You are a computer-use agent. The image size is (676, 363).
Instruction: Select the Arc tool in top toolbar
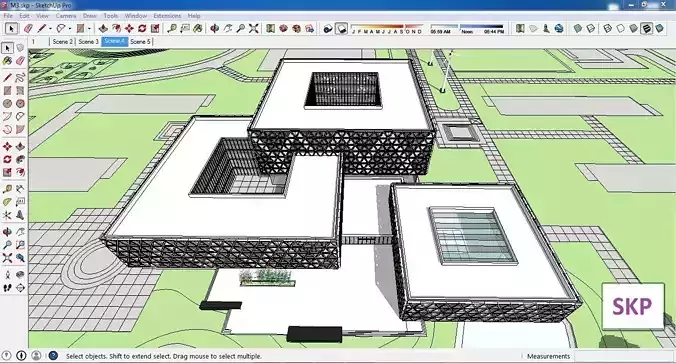click(x=61, y=29)
